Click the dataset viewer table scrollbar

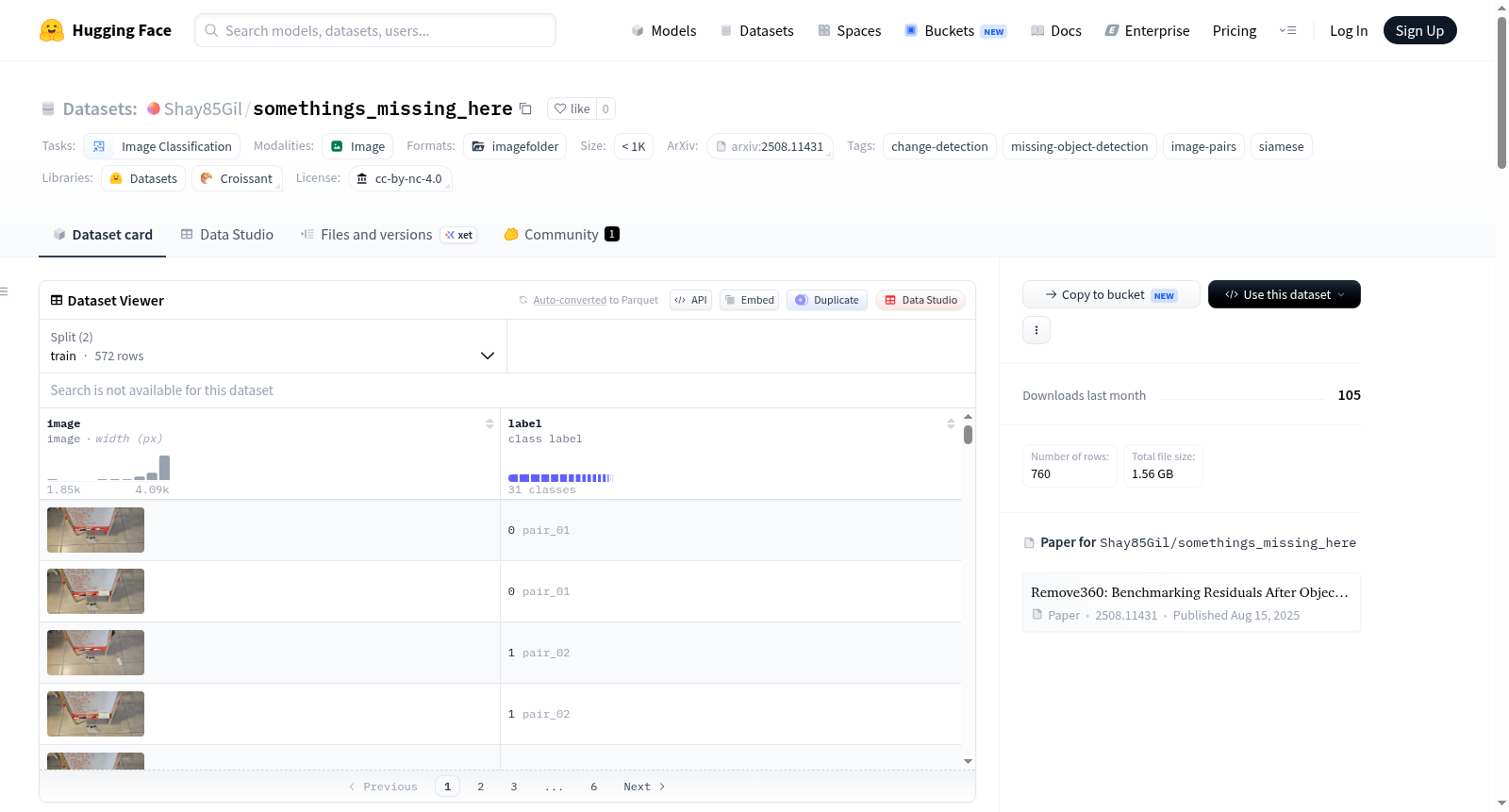968,435
